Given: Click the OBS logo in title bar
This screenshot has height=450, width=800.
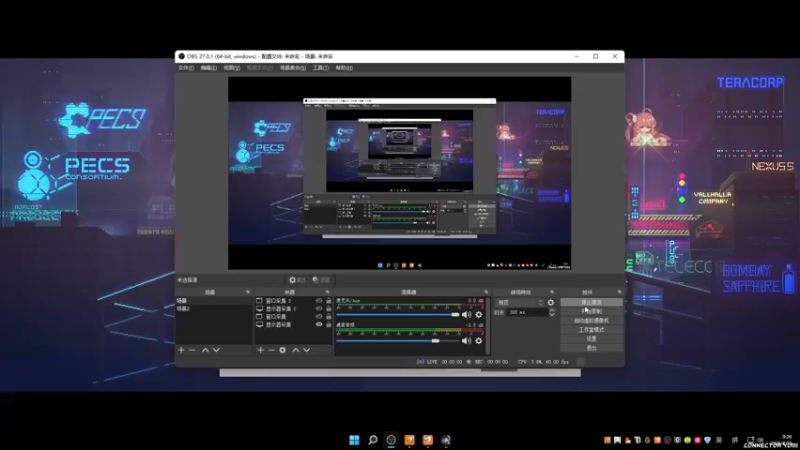Looking at the screenshot, I should (x=182, y=56).
